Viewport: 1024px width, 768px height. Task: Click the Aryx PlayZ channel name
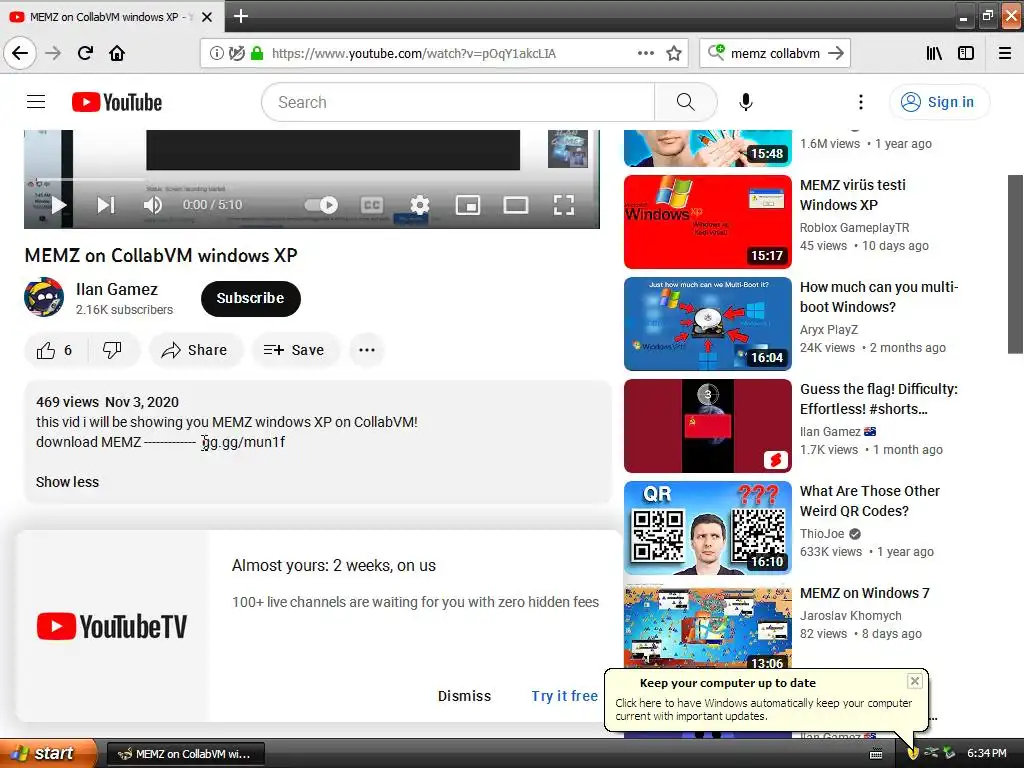click(829, 330)
